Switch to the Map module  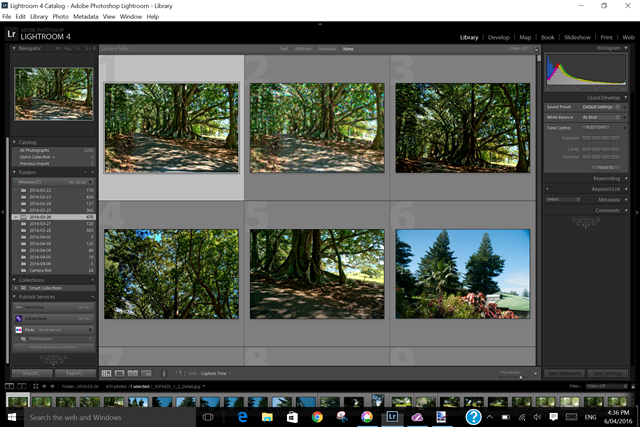click(x=525, y=37)
